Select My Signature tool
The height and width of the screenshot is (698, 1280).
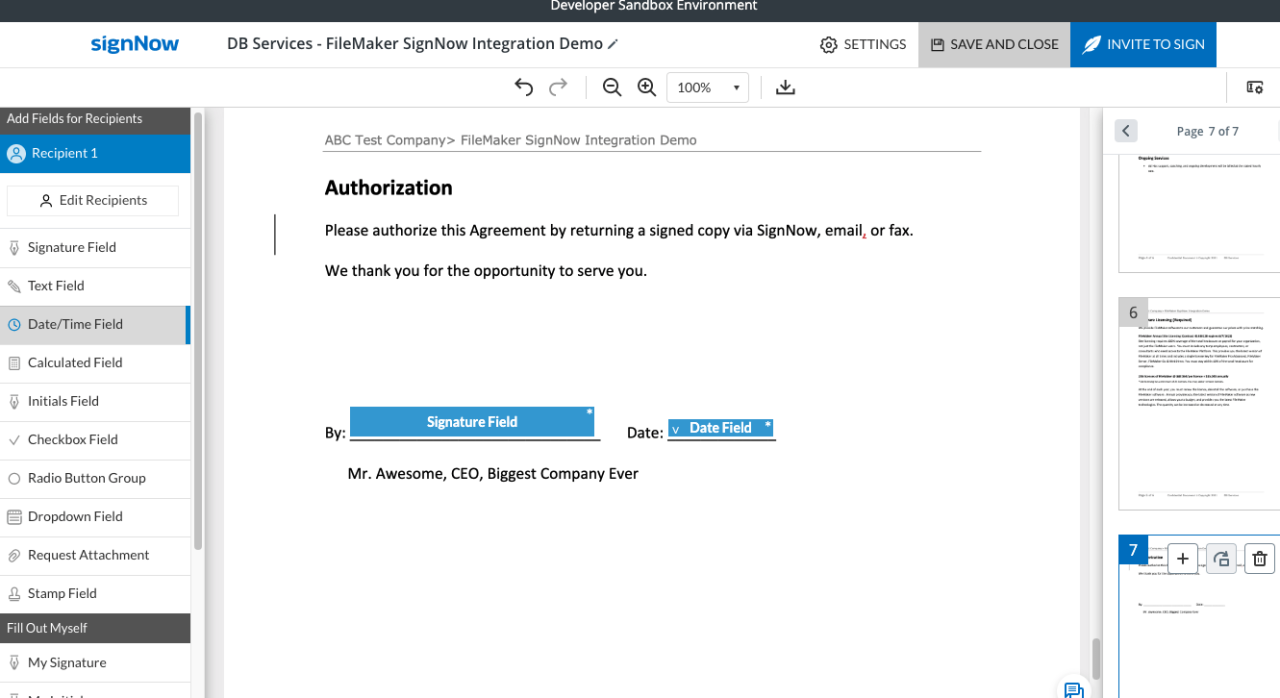(95, 662)
